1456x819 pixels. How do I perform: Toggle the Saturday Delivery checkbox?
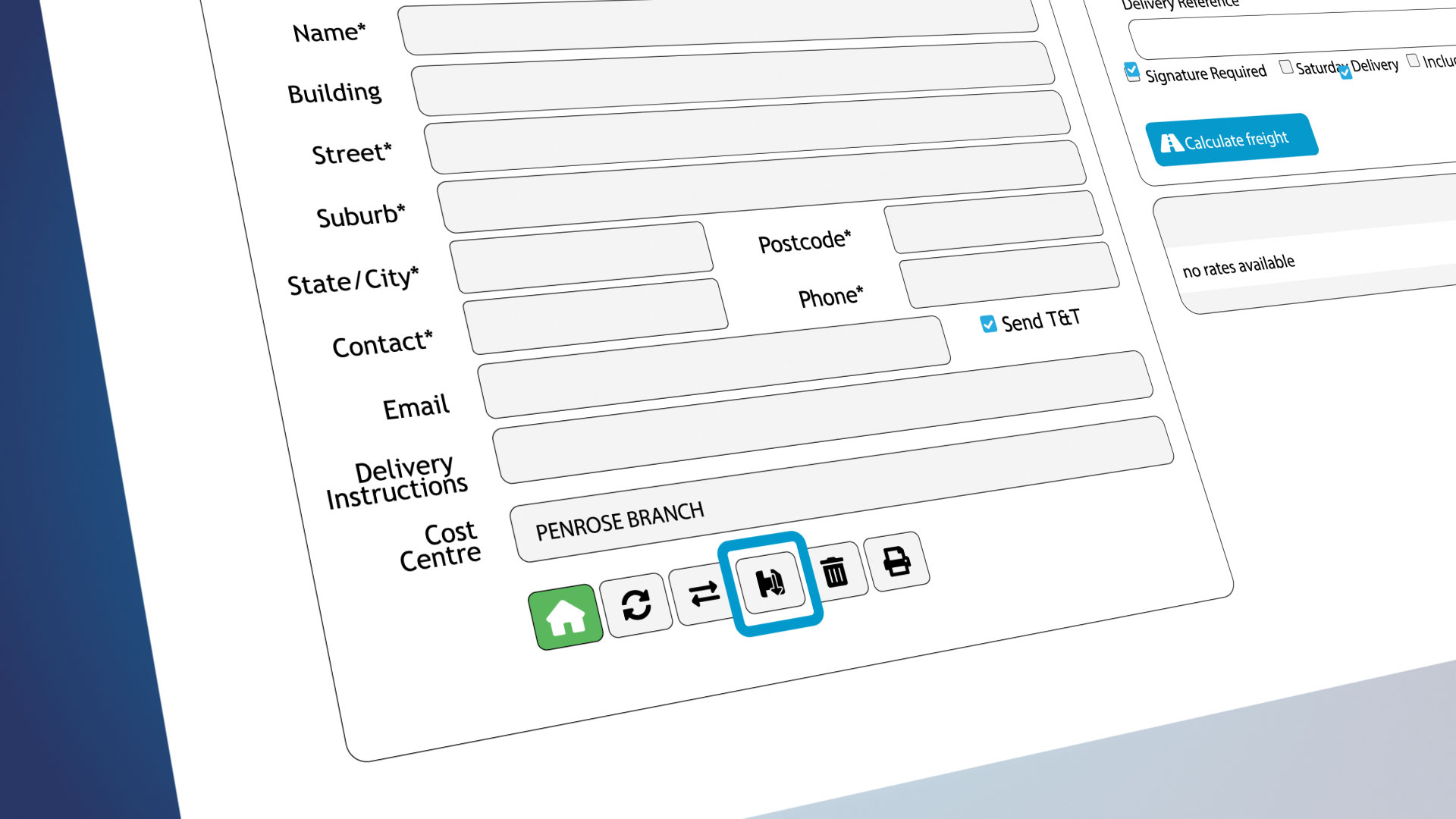point(1286,67)
